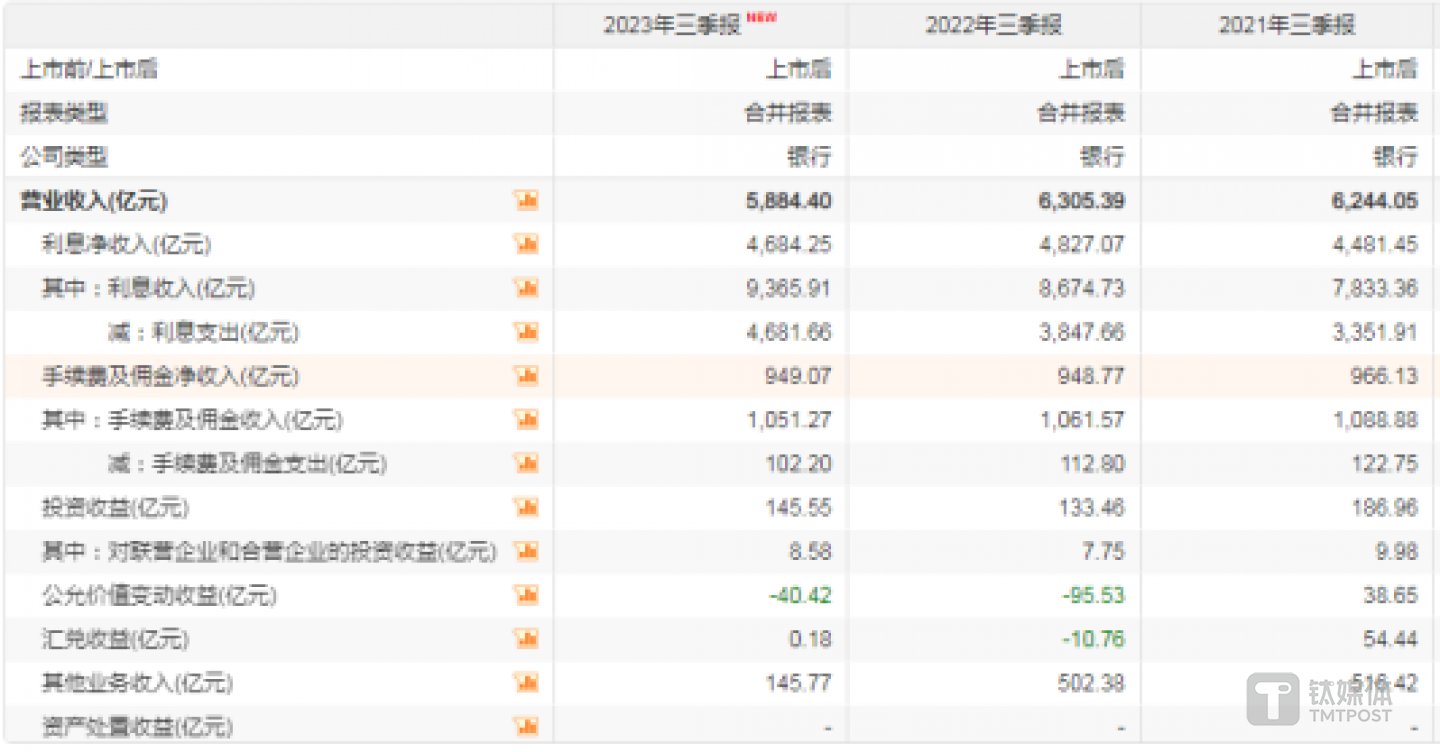Open chart icon beside 投资收益
Viewport: 1440px width, 752px height.
pyautogui.click(x=526, y=508)
